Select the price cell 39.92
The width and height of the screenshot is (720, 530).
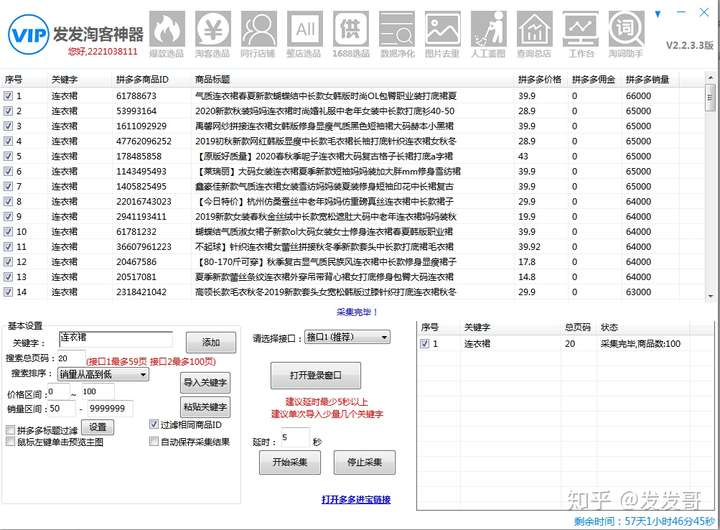pyautogui.click(x=529, y=247)
